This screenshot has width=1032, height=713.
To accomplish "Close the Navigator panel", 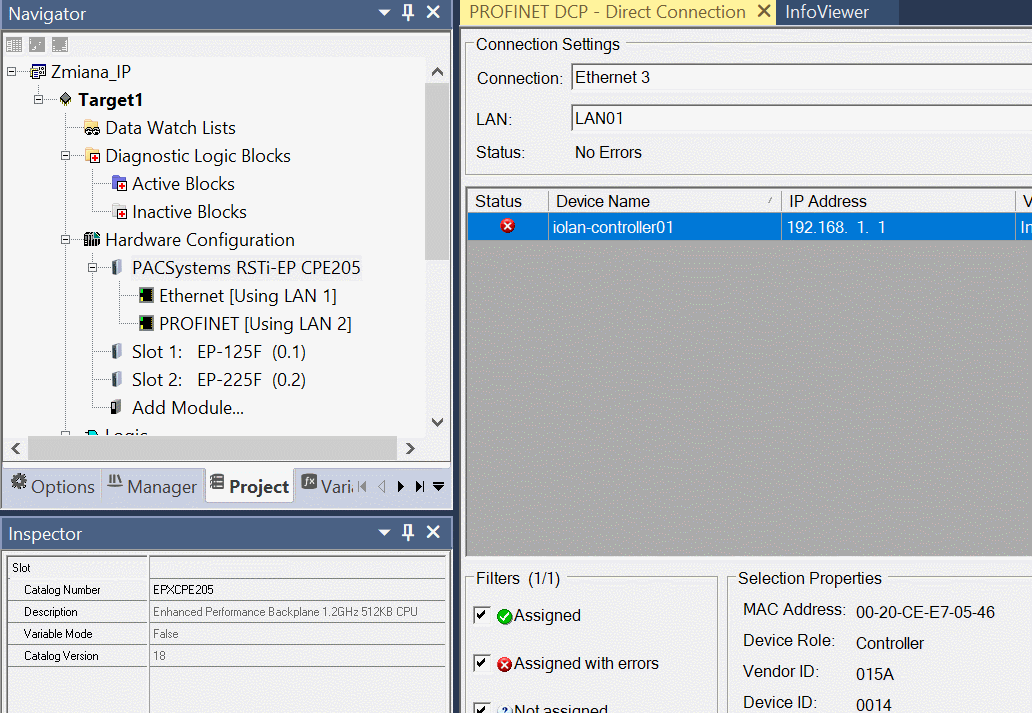I will 433,13.
